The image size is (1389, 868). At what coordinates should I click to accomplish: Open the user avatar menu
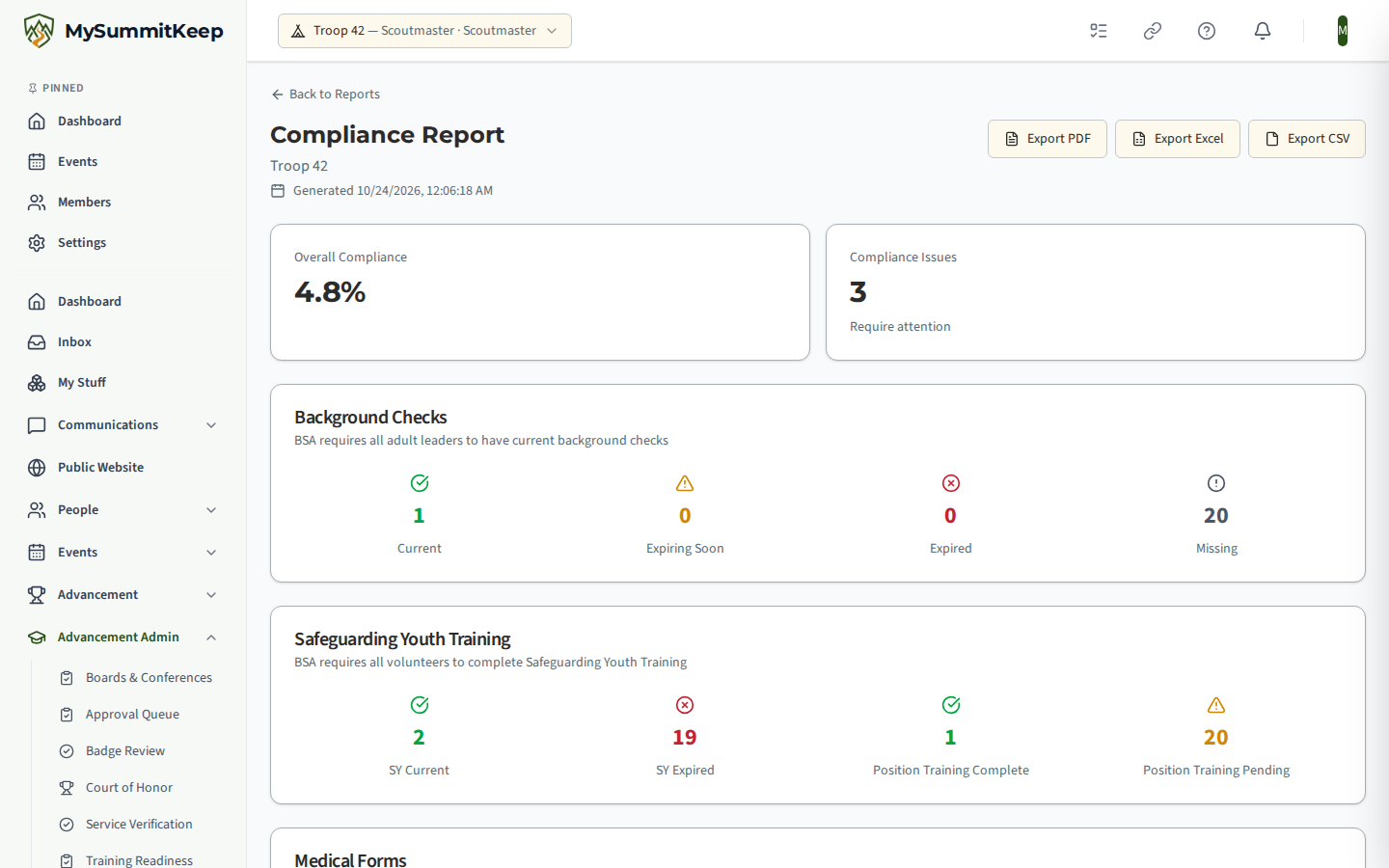coord(1343,31)
